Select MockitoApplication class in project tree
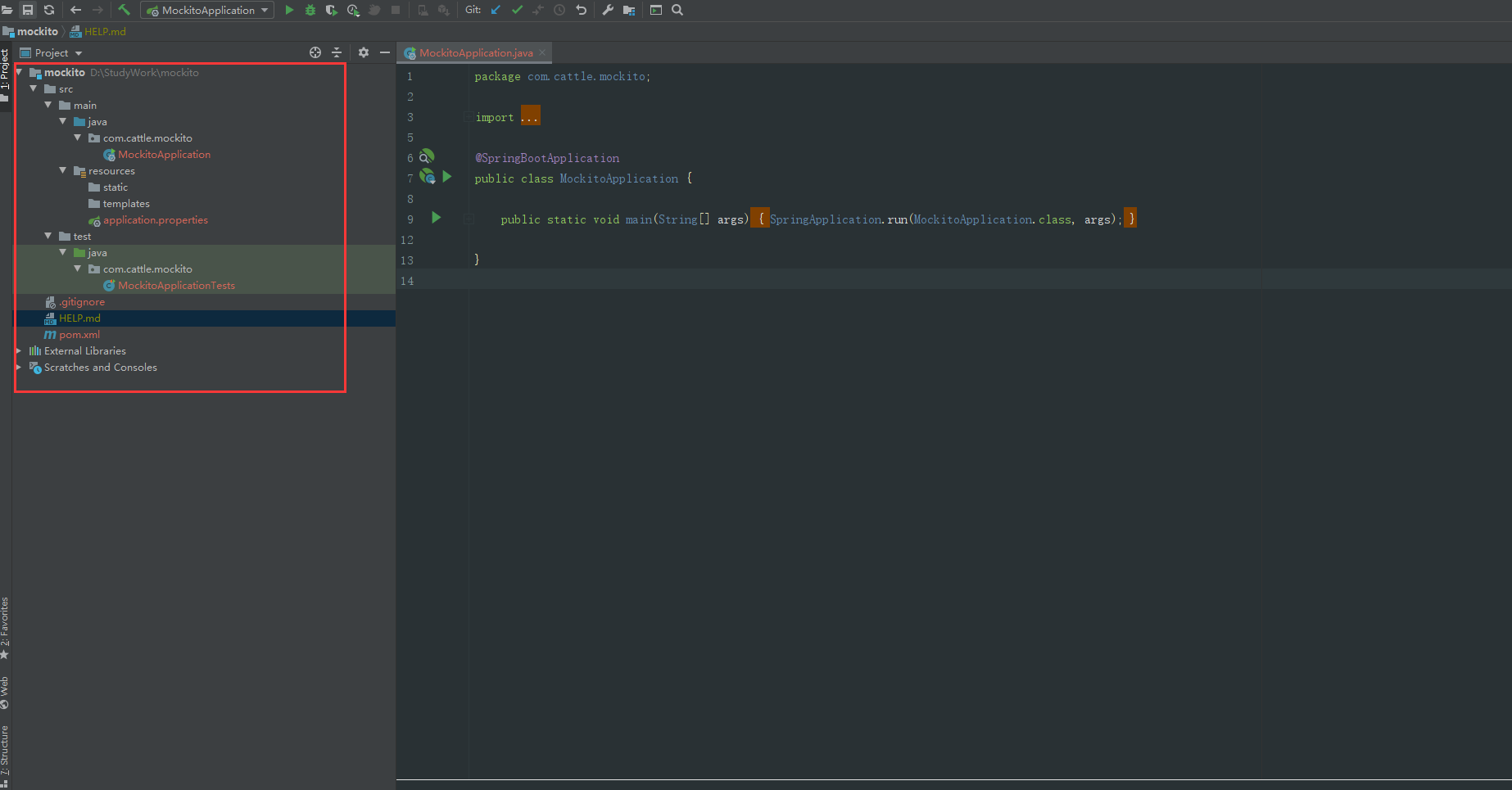Screen dimensions: 1512x790 pos(164,154)
